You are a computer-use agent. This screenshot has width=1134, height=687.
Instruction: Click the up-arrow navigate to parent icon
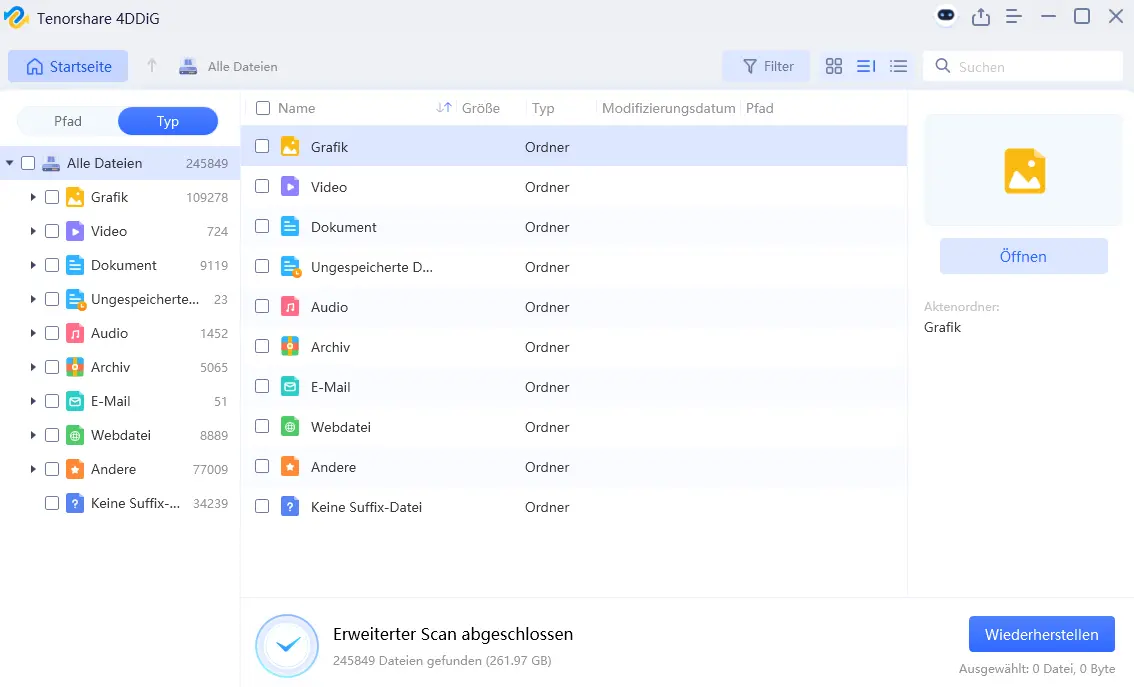(x=152, y=67)
